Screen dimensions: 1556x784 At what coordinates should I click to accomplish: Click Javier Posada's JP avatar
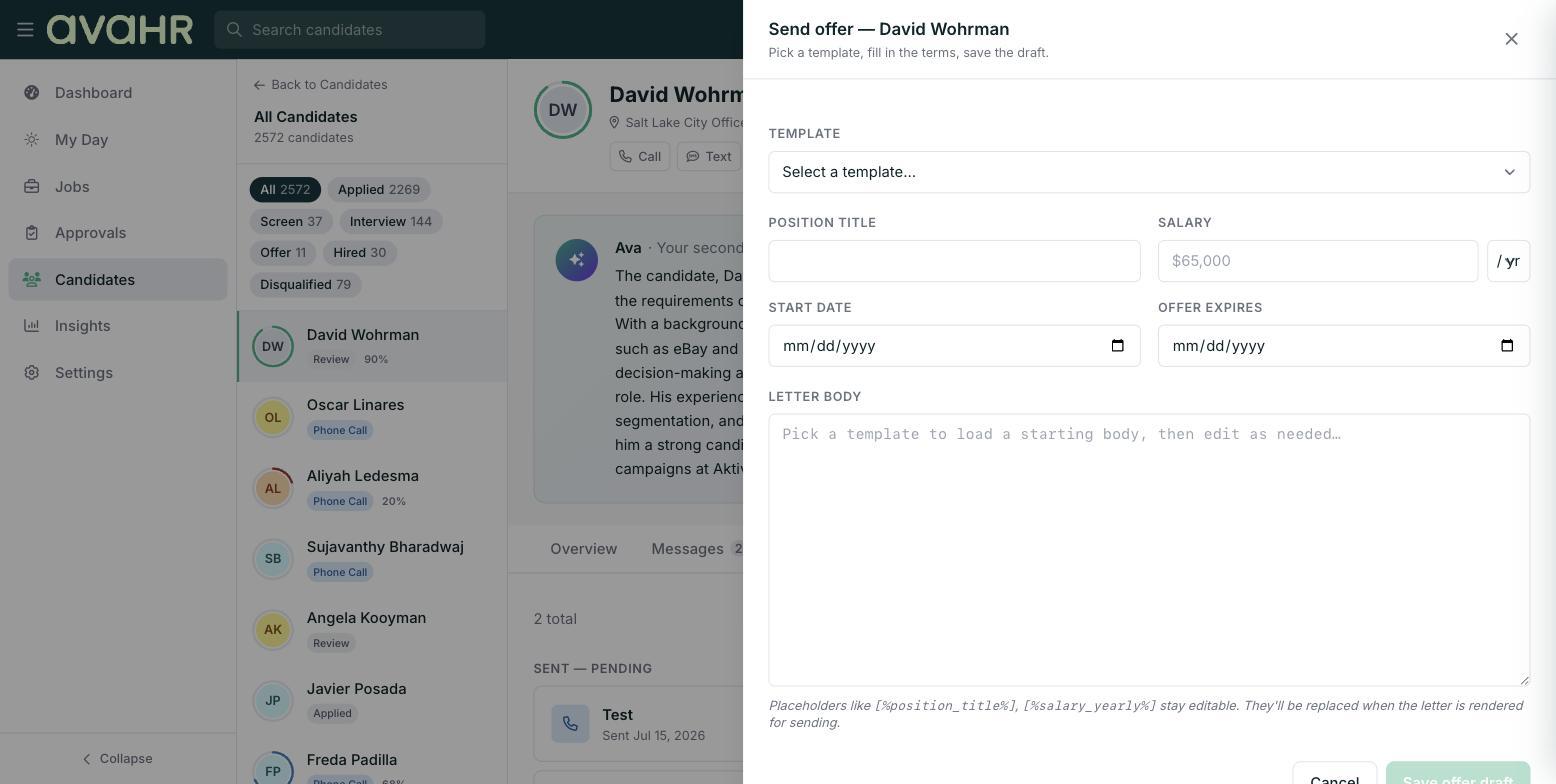273,701
